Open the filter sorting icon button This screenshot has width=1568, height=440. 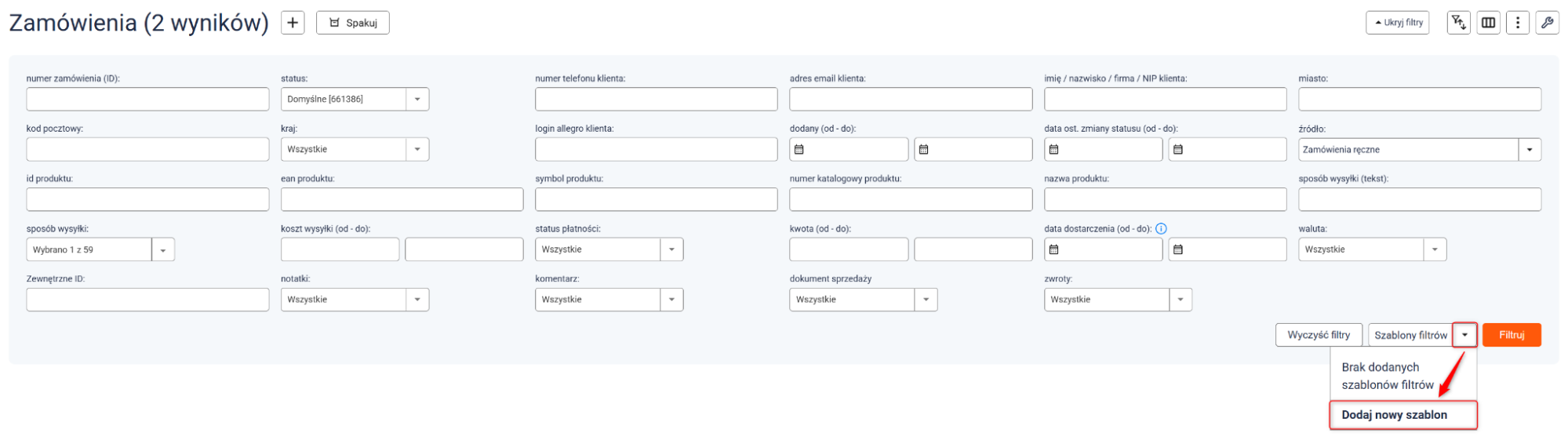pyautogui.click(x=1458, y=23)
